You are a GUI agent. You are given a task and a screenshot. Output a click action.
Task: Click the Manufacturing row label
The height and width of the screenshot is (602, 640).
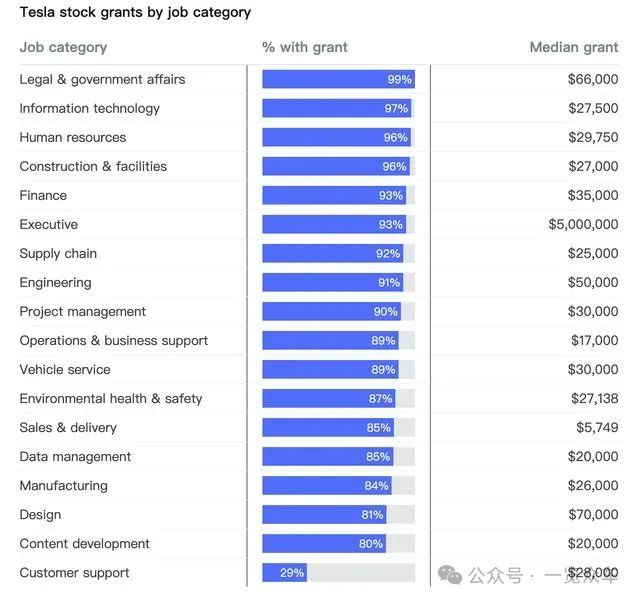(x=63, y=485)
